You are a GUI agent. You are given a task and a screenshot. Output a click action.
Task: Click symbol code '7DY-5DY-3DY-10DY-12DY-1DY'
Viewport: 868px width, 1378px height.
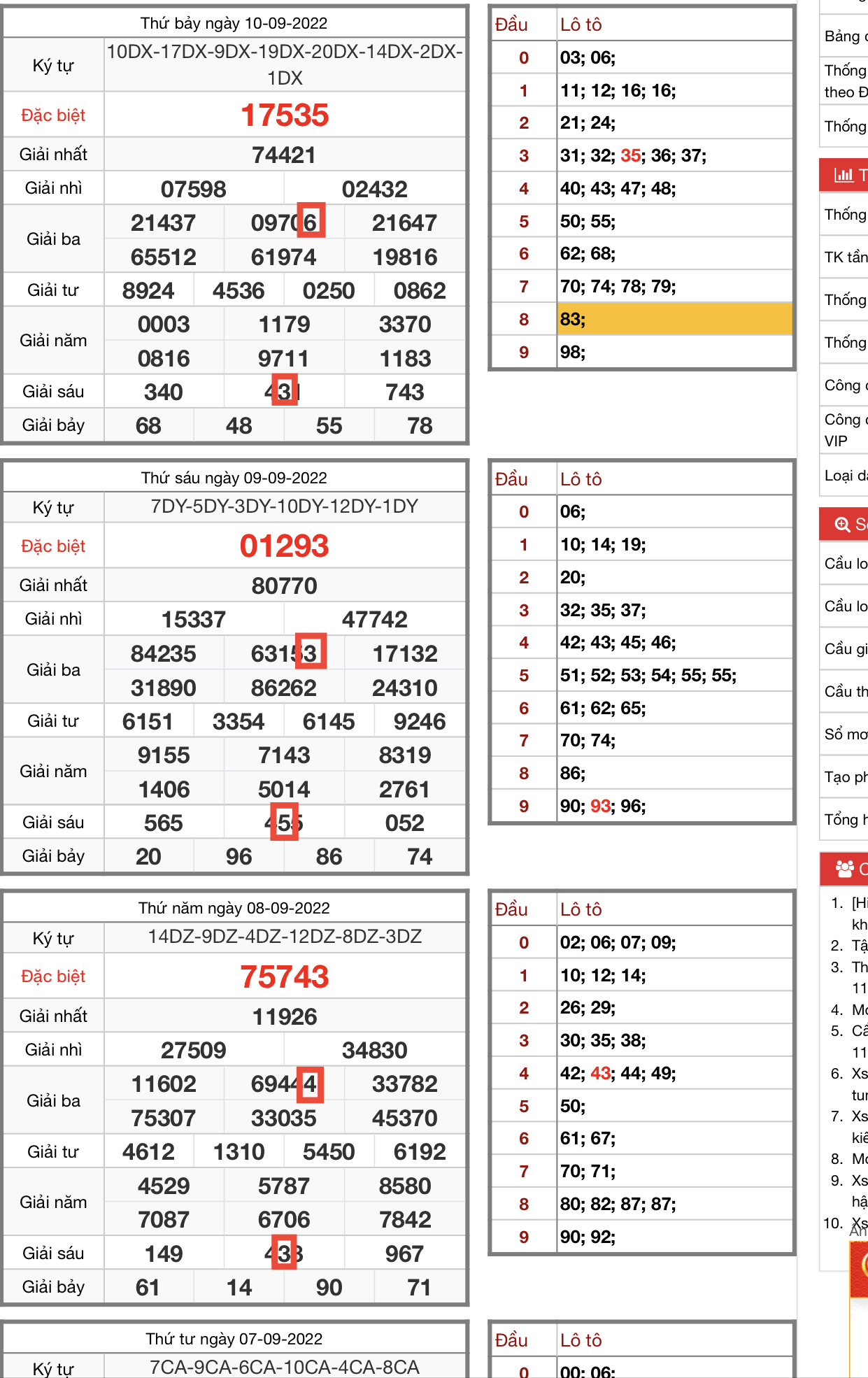click(285, 506)
